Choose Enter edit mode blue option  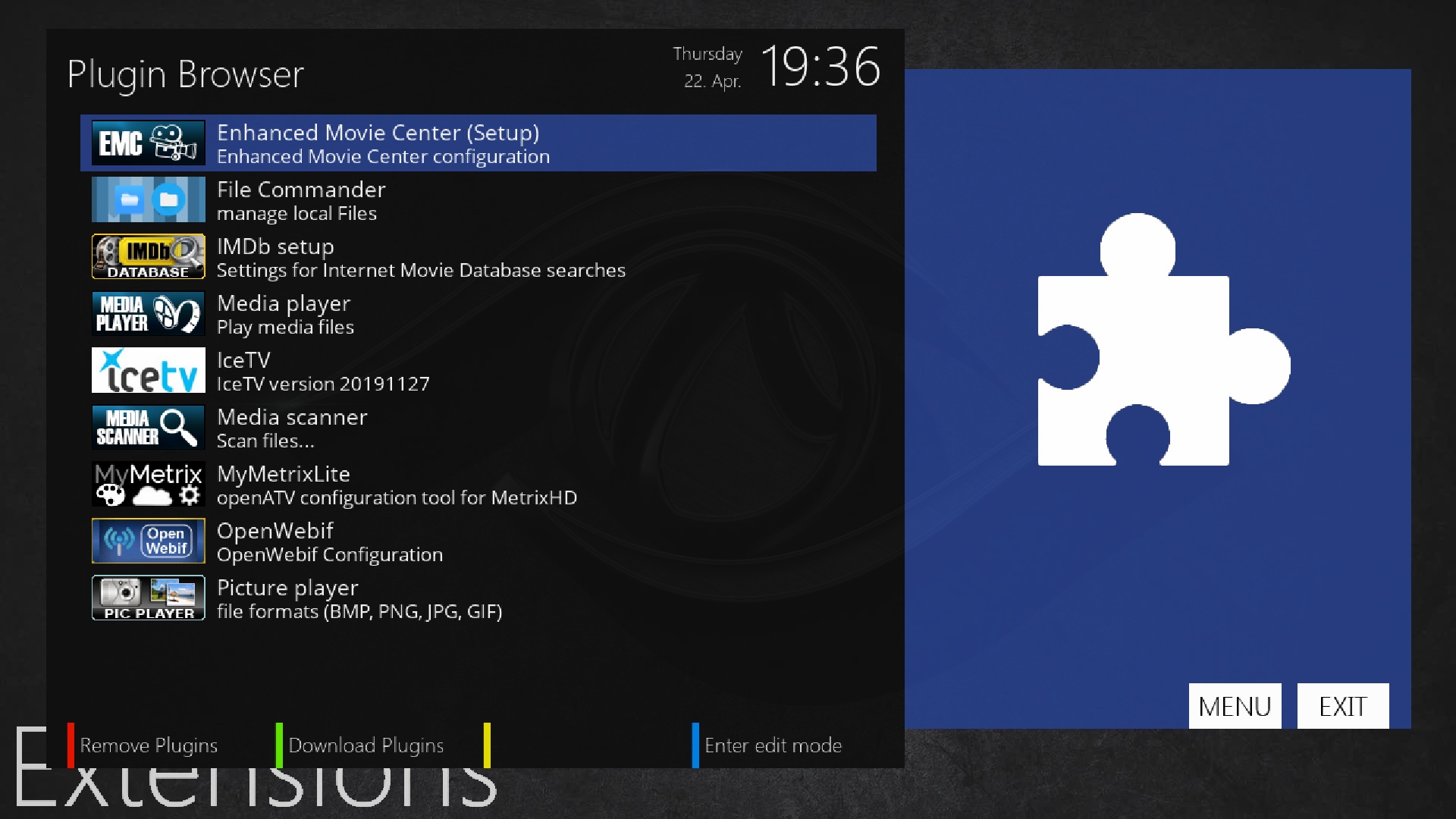(x=772, y=745)
